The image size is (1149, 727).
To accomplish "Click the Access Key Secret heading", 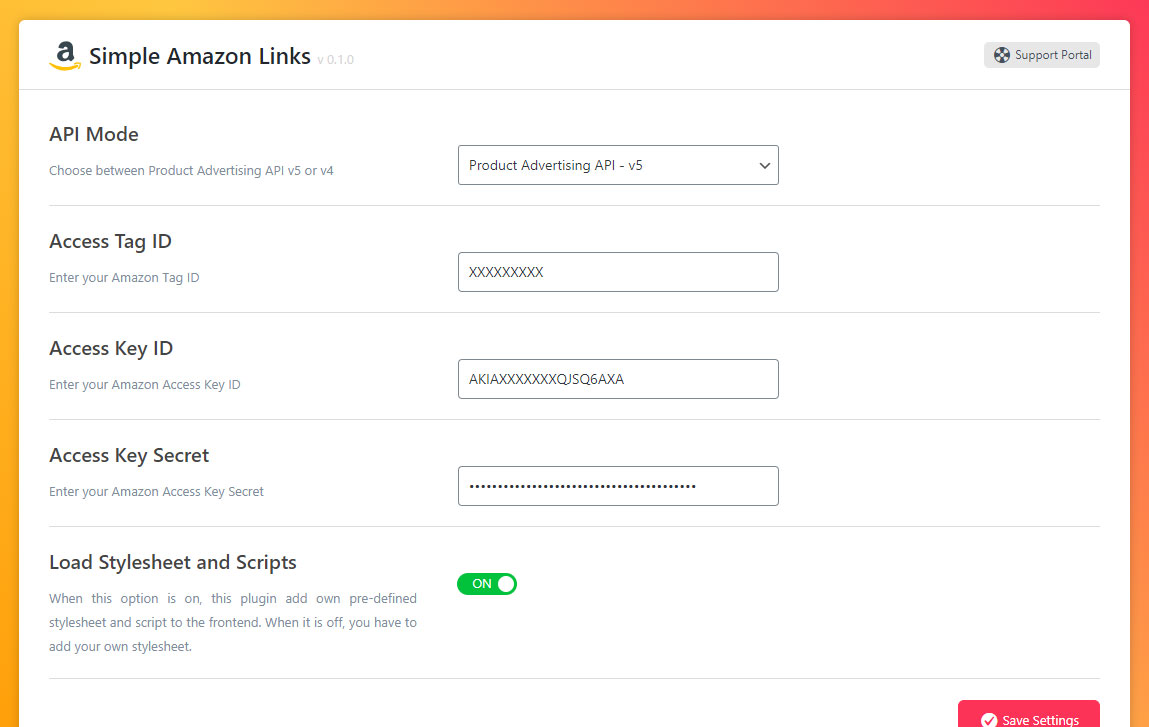I will tap(129, 456).
